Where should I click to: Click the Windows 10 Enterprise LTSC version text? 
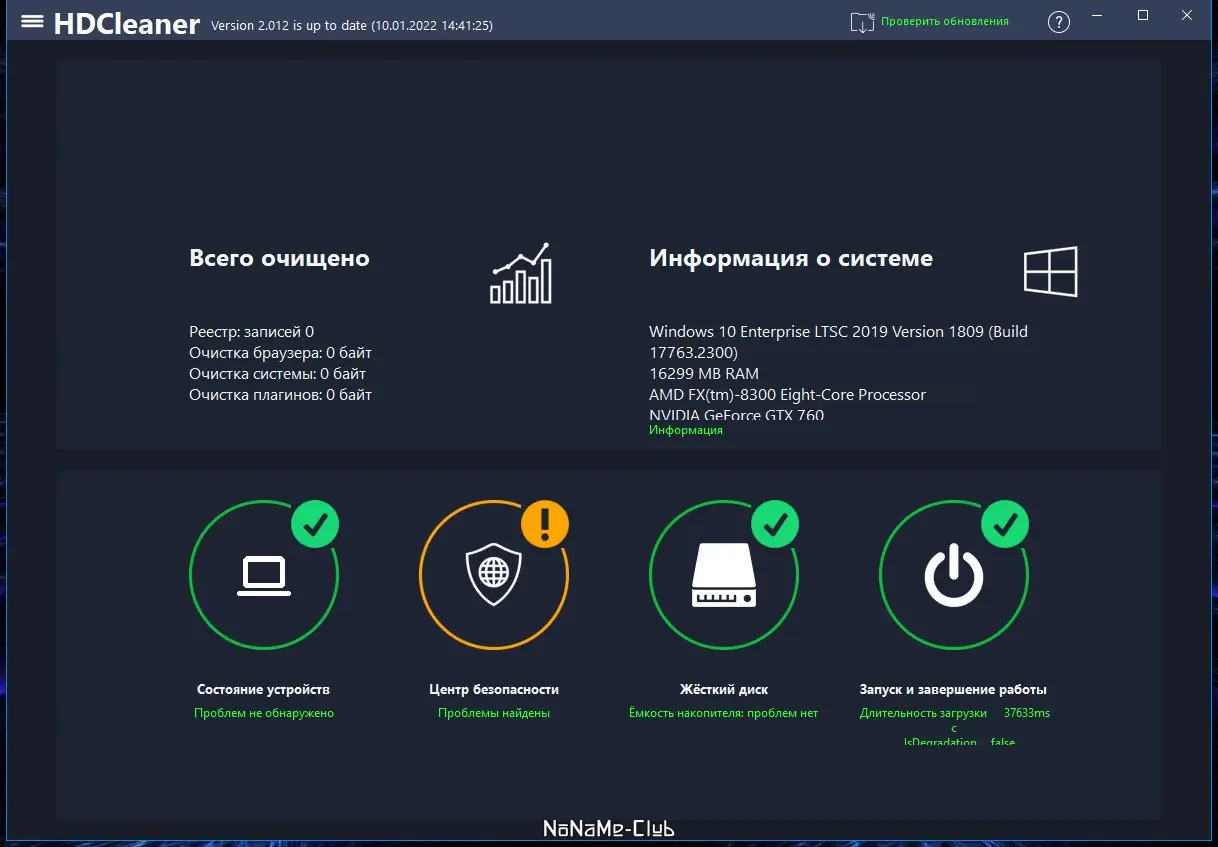(838, 341)
